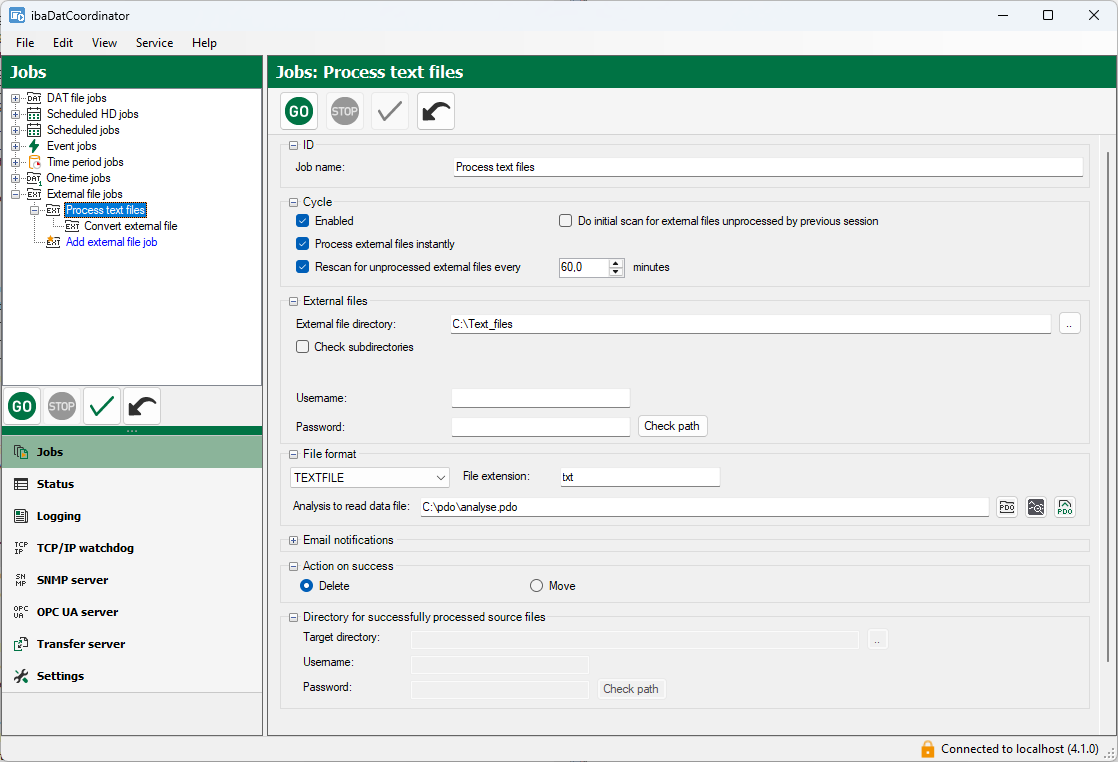The width and height of the screenshot is (1118, 762).
Task: Click the External files Username field
Action: [x=540, y=398]
